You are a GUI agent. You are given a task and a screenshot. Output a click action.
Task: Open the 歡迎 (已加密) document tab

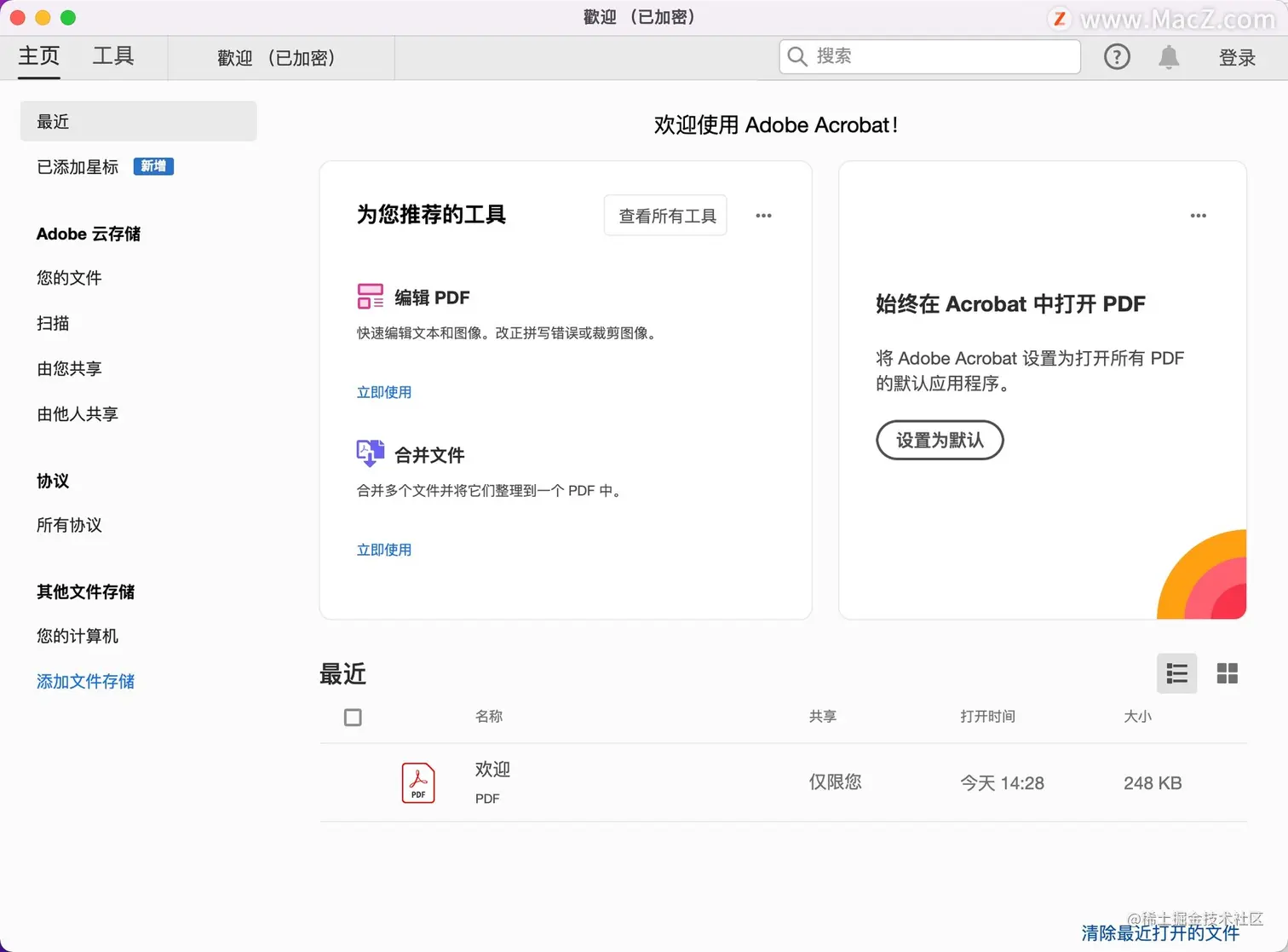(x=281, y=58)
